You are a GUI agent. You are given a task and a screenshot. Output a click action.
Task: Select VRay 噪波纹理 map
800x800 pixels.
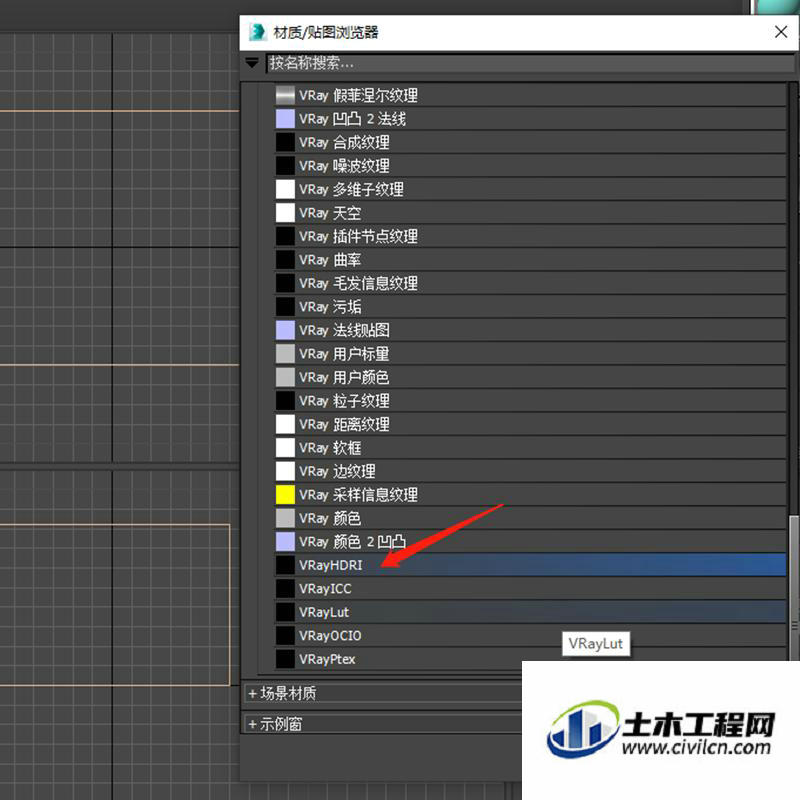pos(530,166)
